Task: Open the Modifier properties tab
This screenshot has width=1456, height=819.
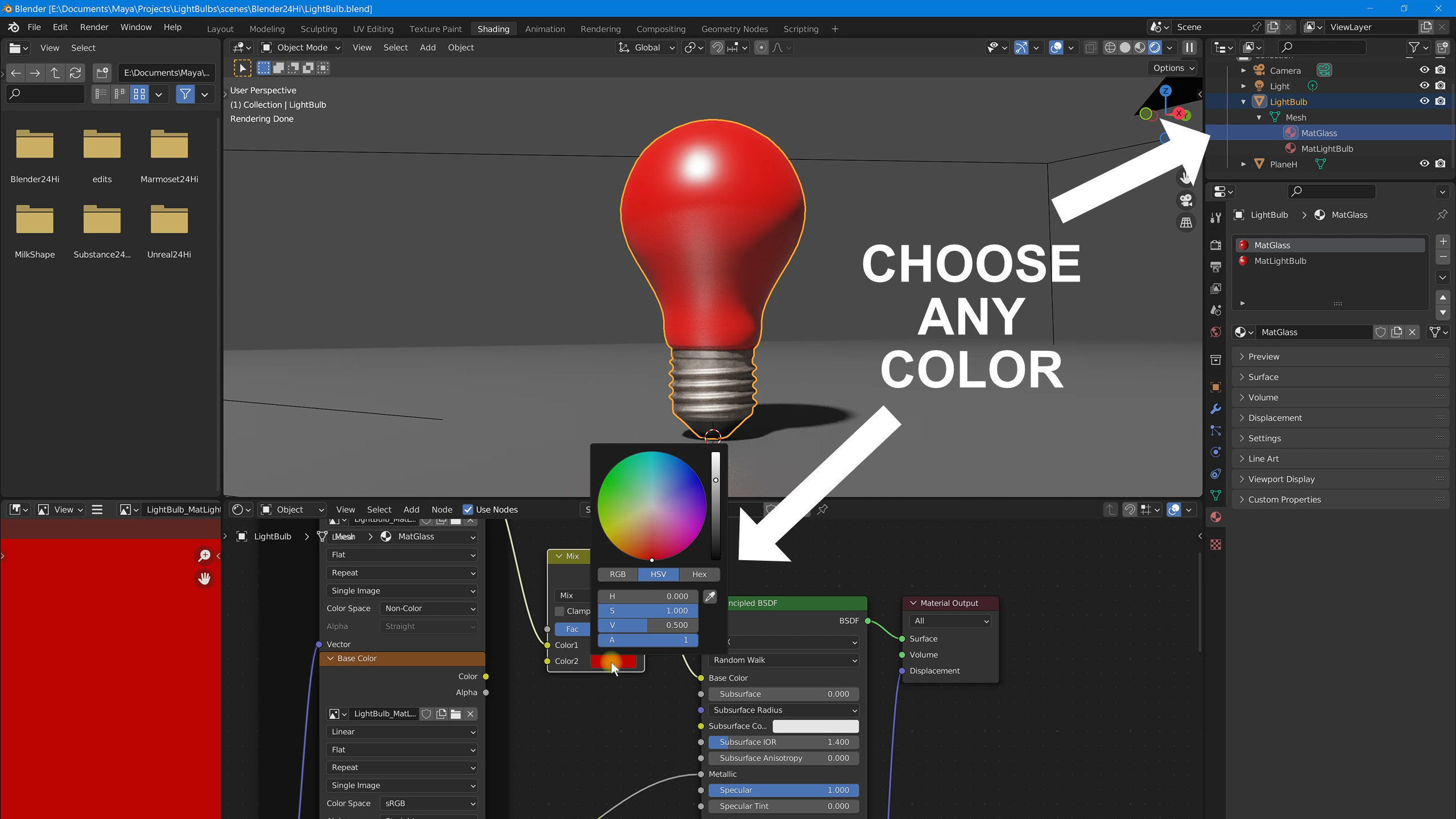Action: tap(1216, 409)
